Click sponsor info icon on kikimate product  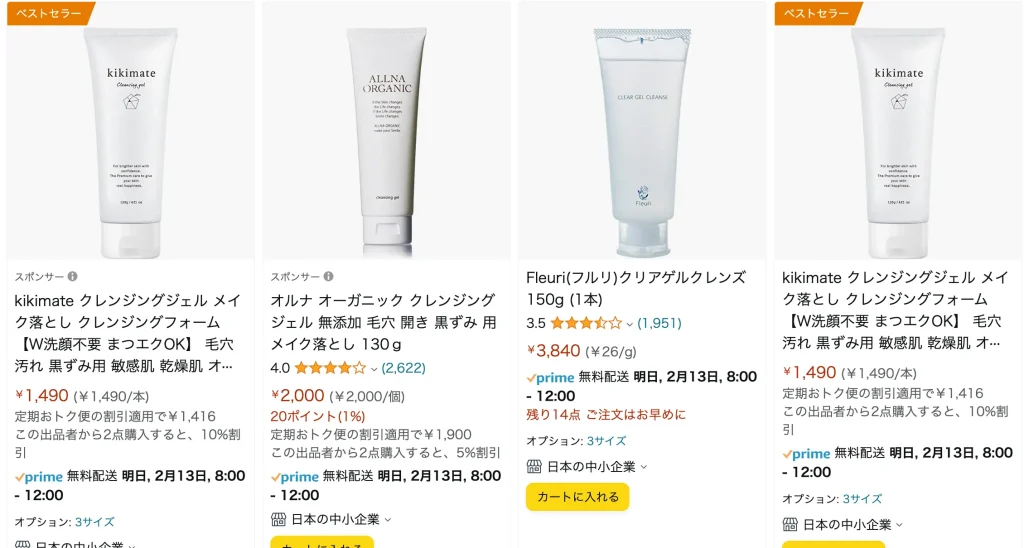(x=72, y=276)
